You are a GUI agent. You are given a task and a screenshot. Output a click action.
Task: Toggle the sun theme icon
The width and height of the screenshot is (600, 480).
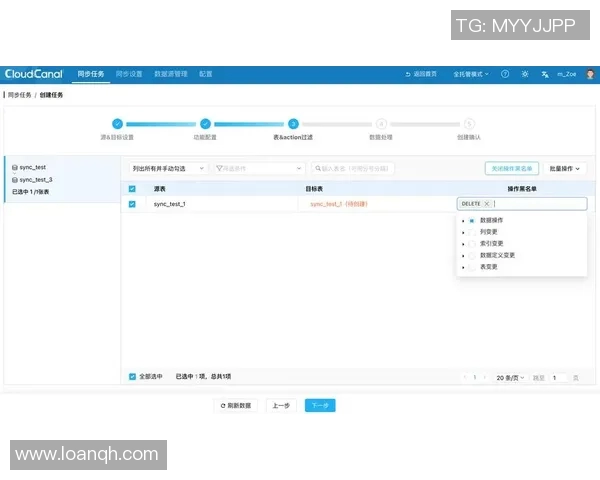[x=525, y=74]
